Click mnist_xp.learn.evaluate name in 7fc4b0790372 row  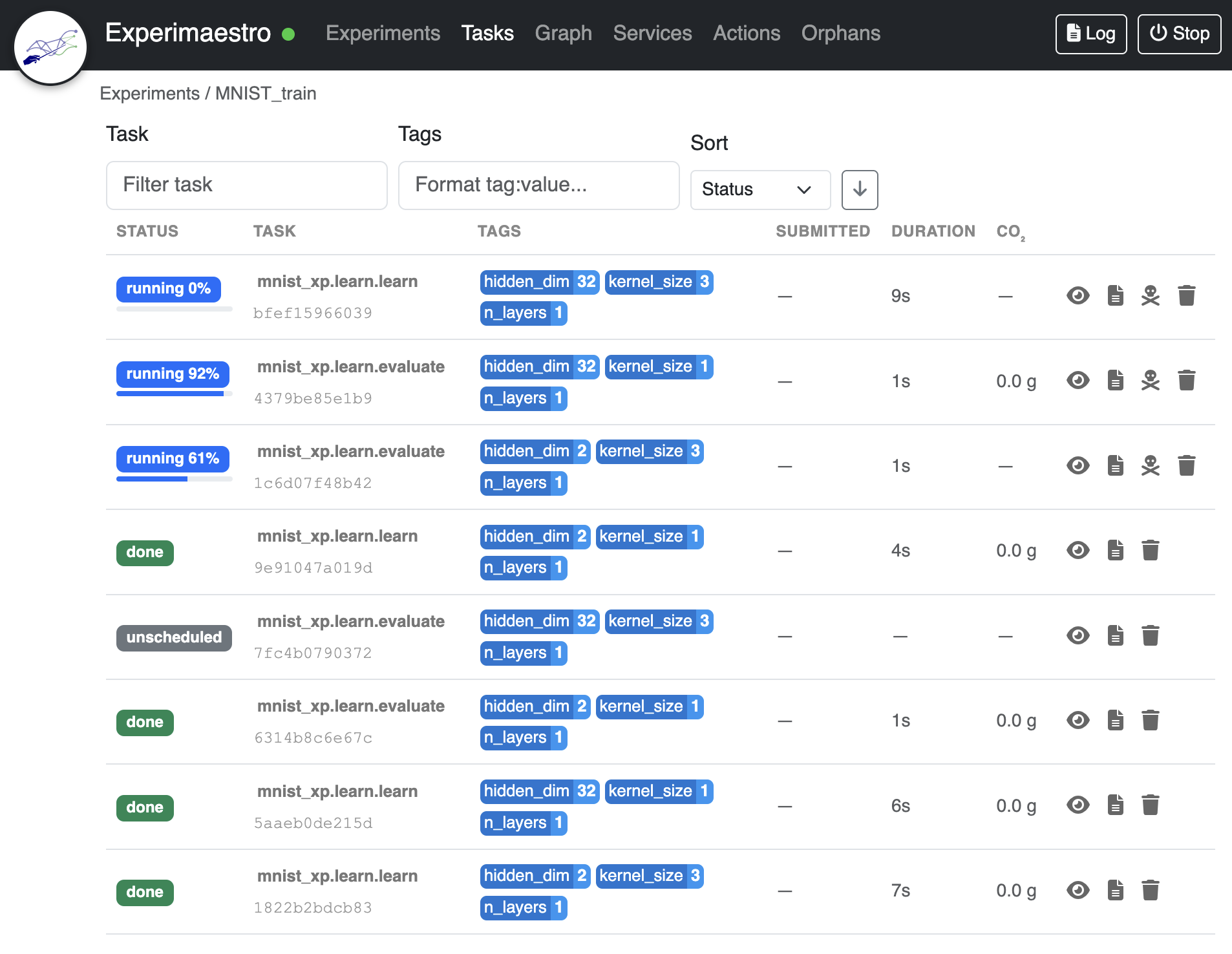point(351,622)
